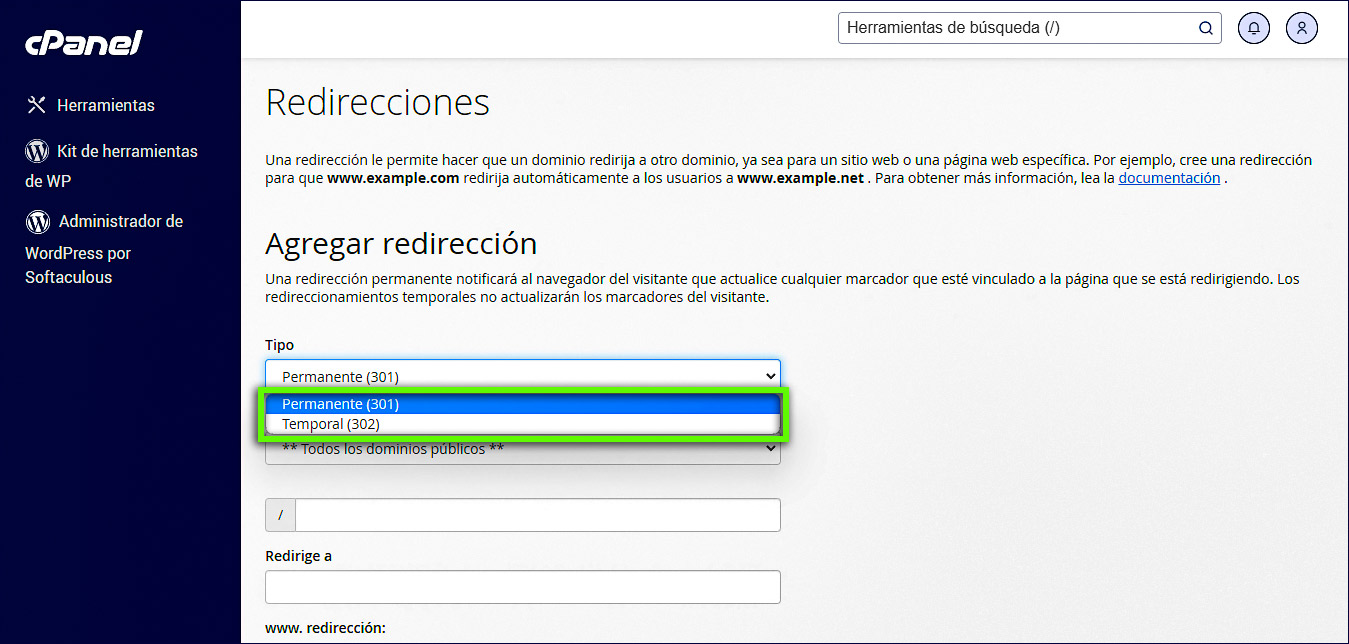Click the redirect path input field
1349x644 pixels.
tap(537, 514)
